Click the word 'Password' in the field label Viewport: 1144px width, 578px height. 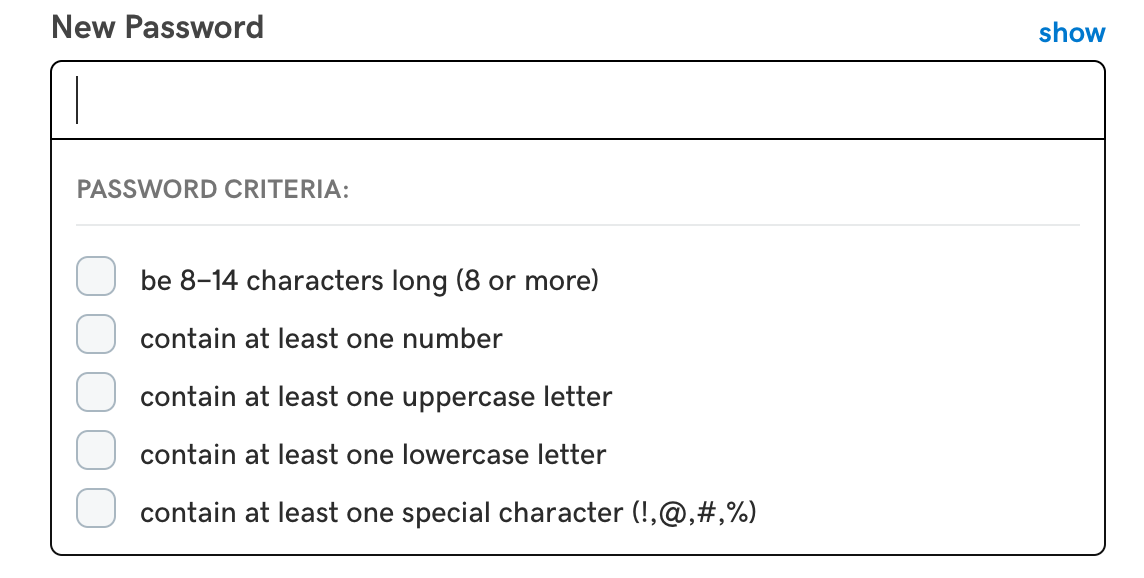pyautogui.click(x=195, y=27)
